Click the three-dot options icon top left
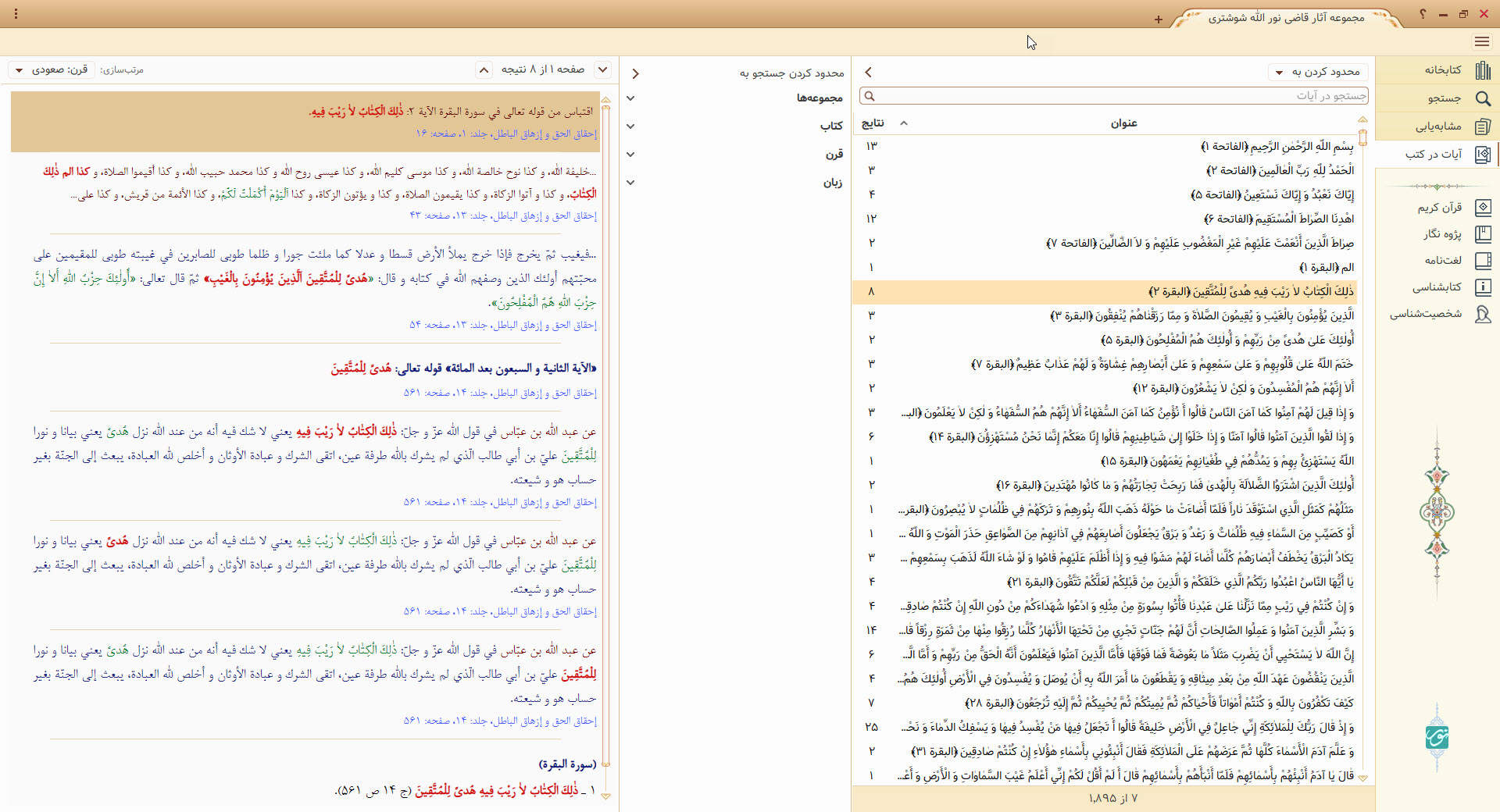This screenshot has height=812, width=1500. point(16,14)
